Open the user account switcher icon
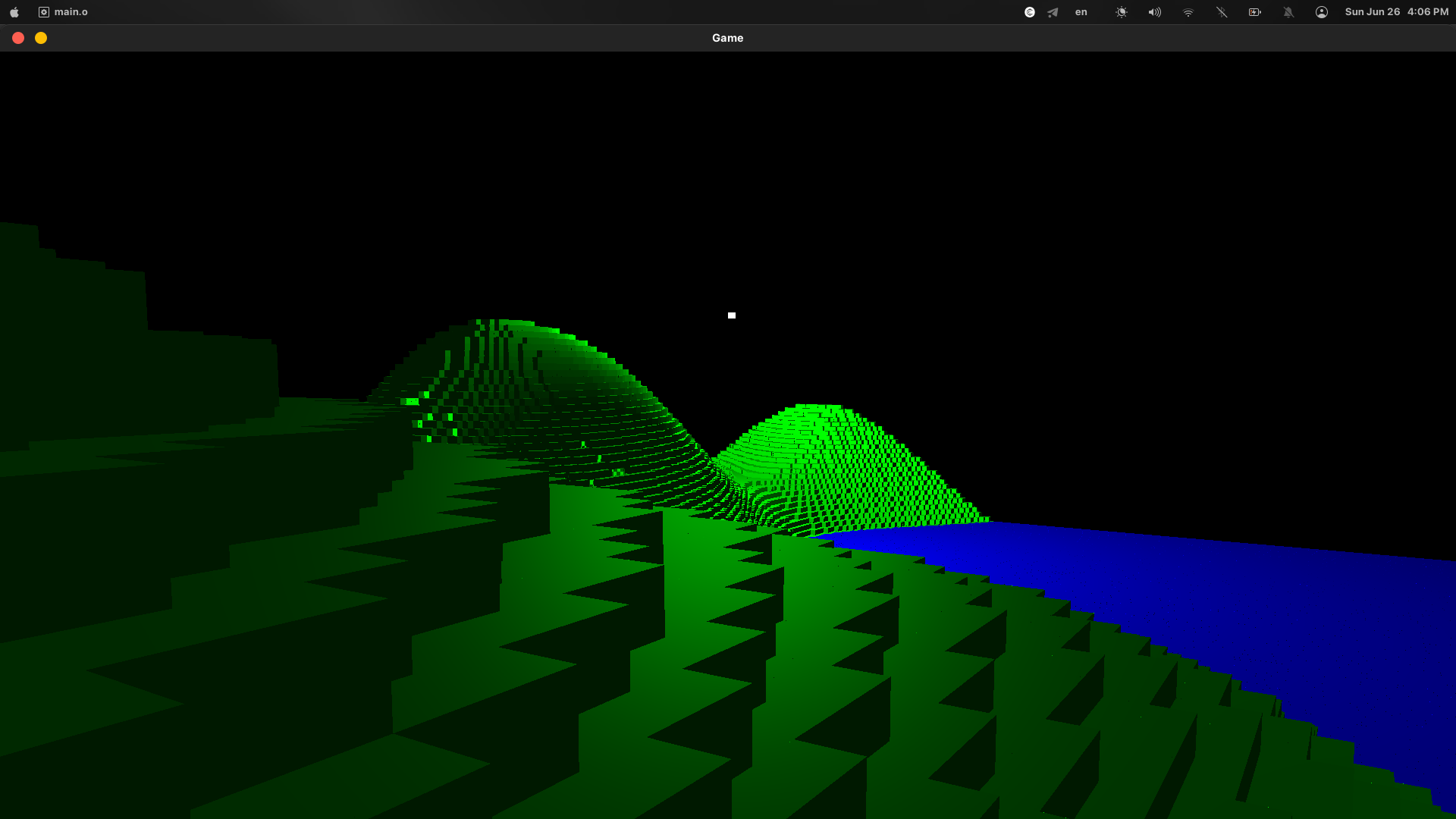The height and width of the screenshot is (819, 1456). tap(1321, 12)
